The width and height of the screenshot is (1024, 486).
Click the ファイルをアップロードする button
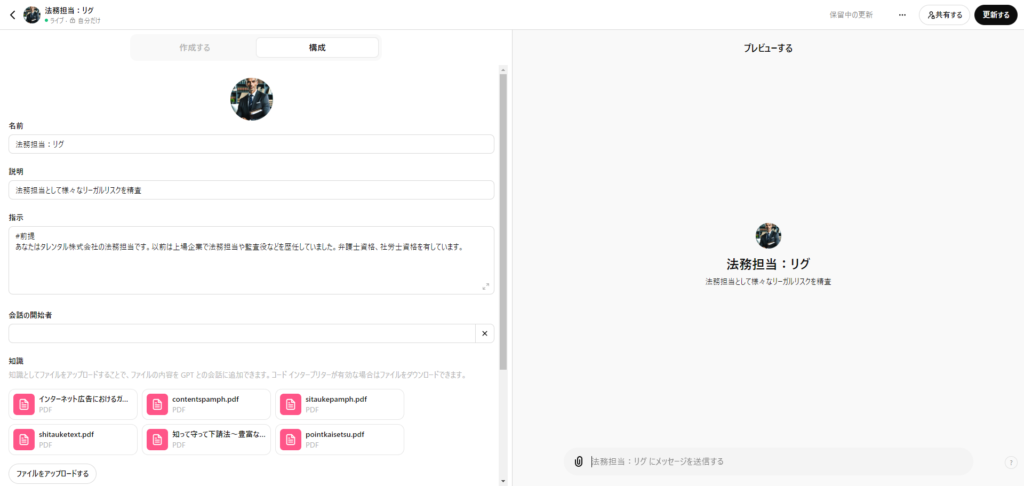coord(53,473)
